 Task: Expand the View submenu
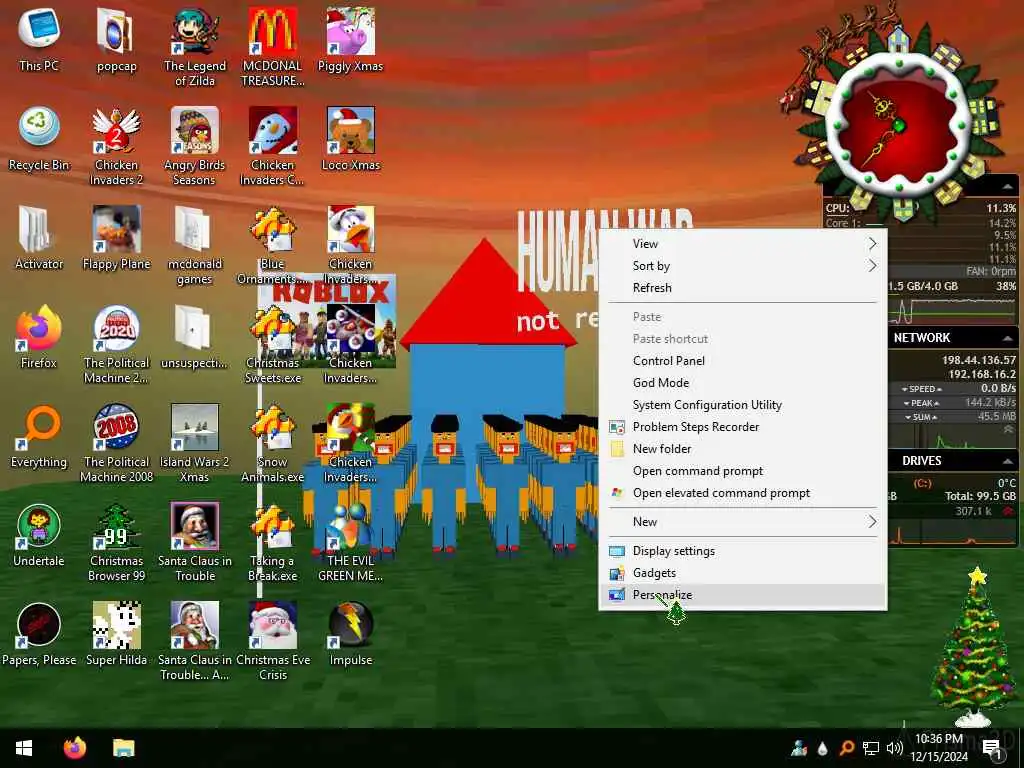pos(743,244)
